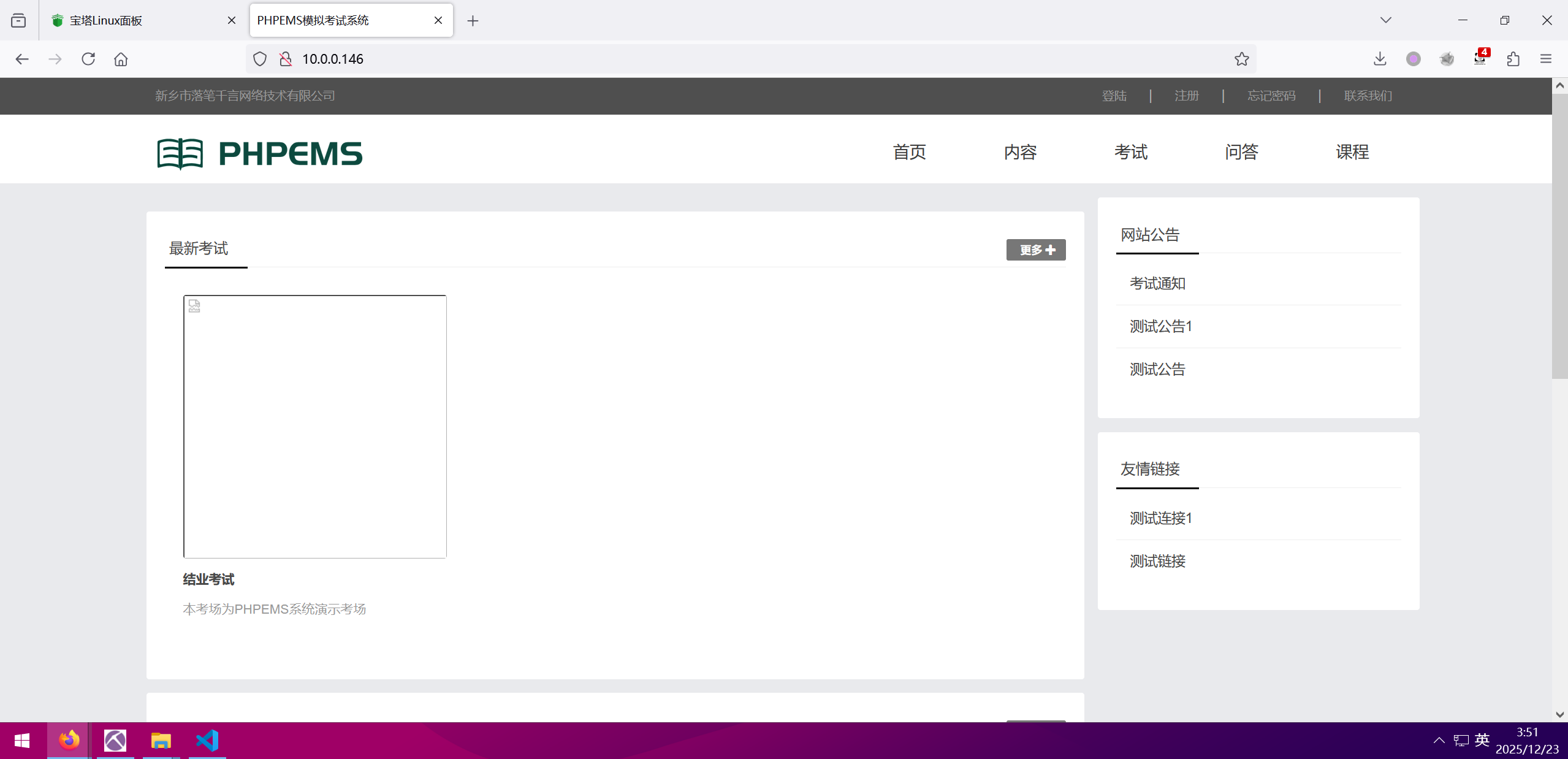Click the page scrollbar up arrow
Screen dimensions: 1568x759
point(1560,86)
